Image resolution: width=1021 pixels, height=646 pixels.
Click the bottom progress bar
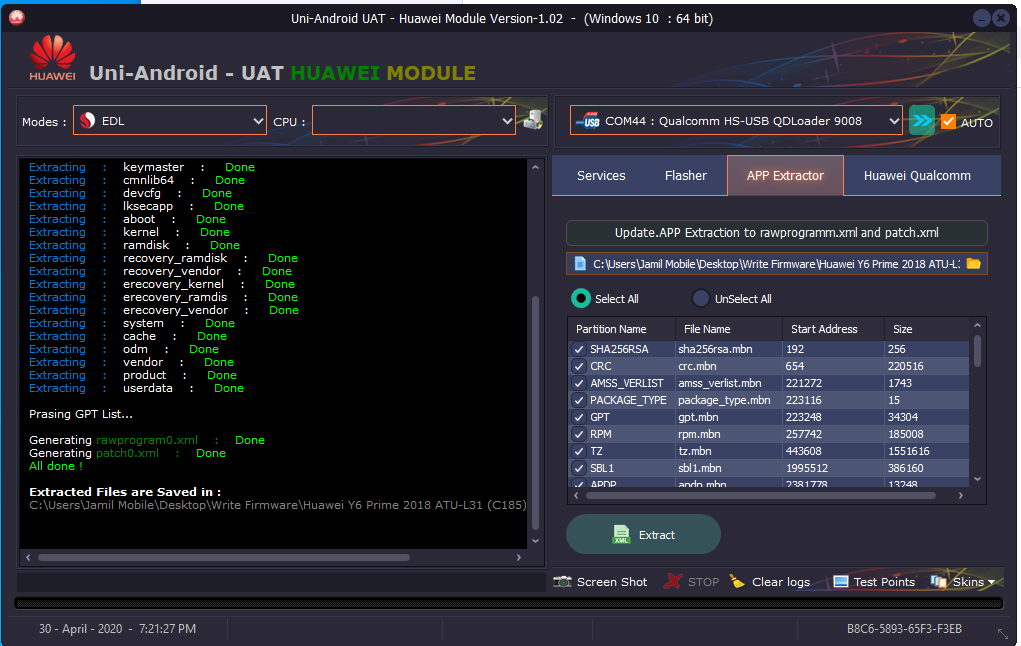pos(509,604)
